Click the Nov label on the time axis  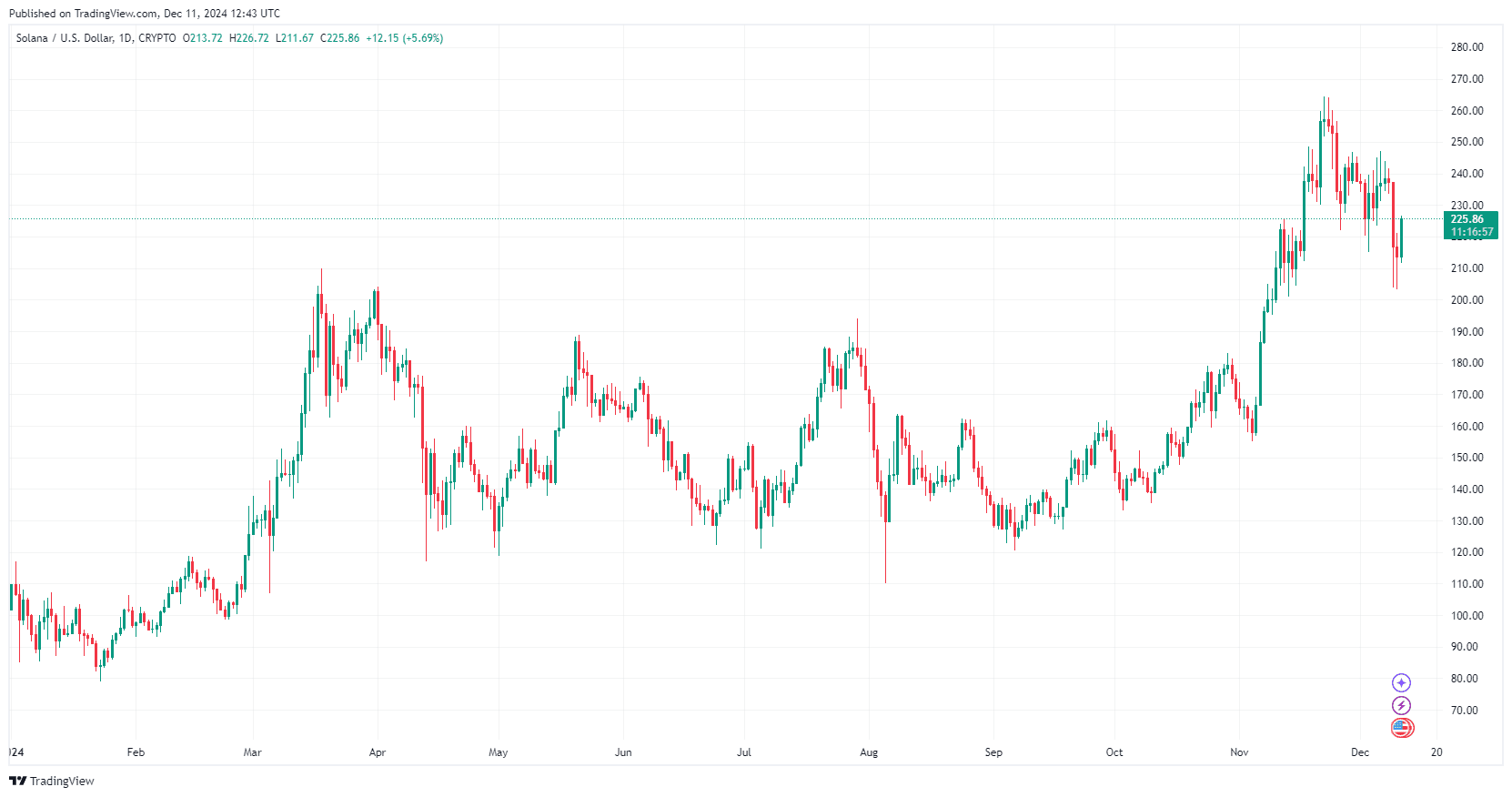point(1239,752)
